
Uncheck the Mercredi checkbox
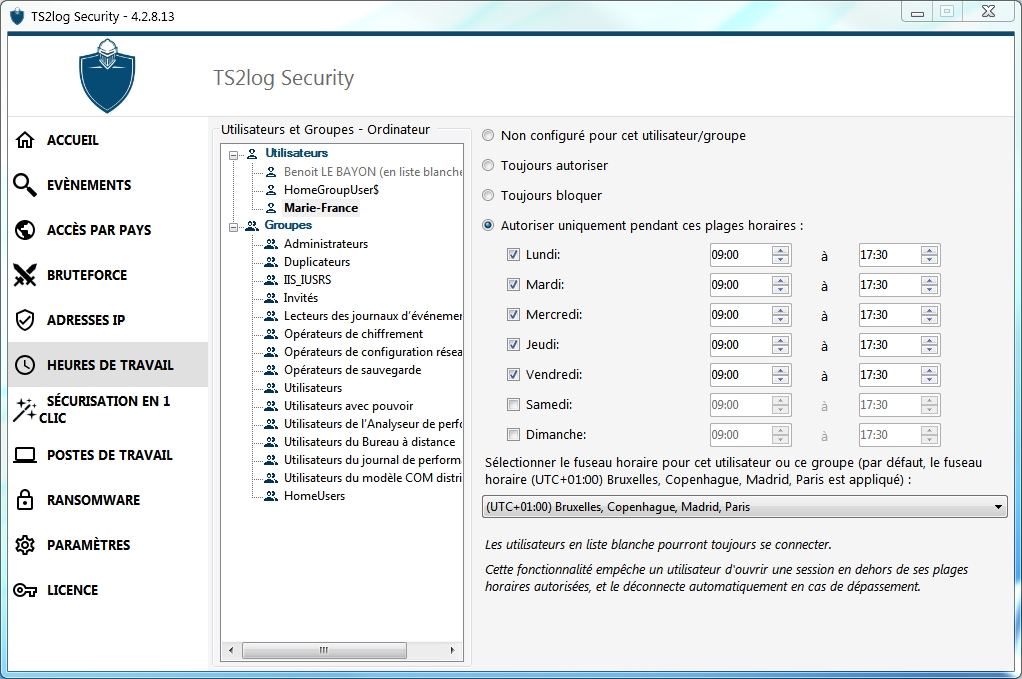[x=514, y=315]
